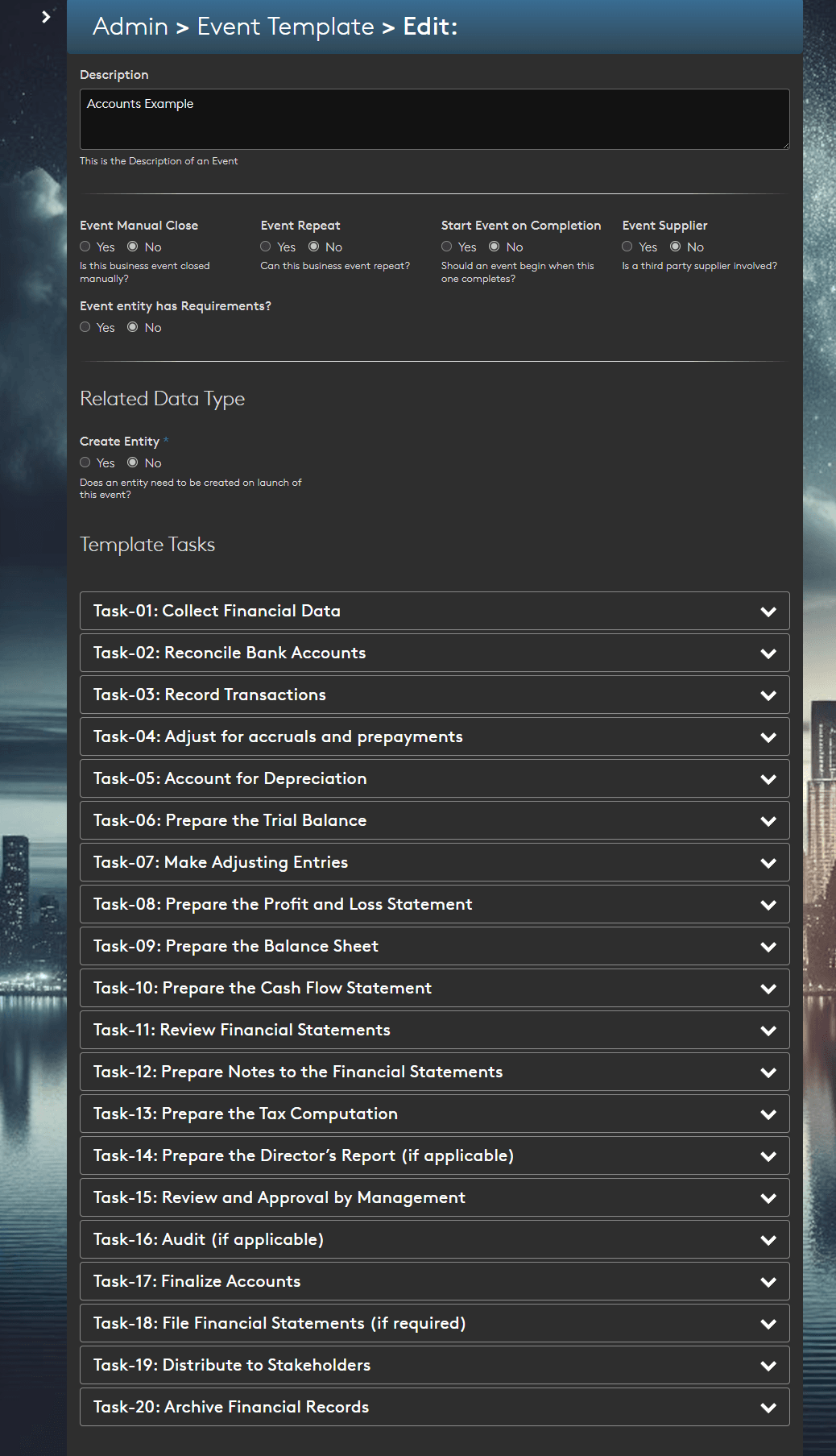Expand Task-04 chevron icon
Screen dimensions: 836x1456
[x=768, y=737]
